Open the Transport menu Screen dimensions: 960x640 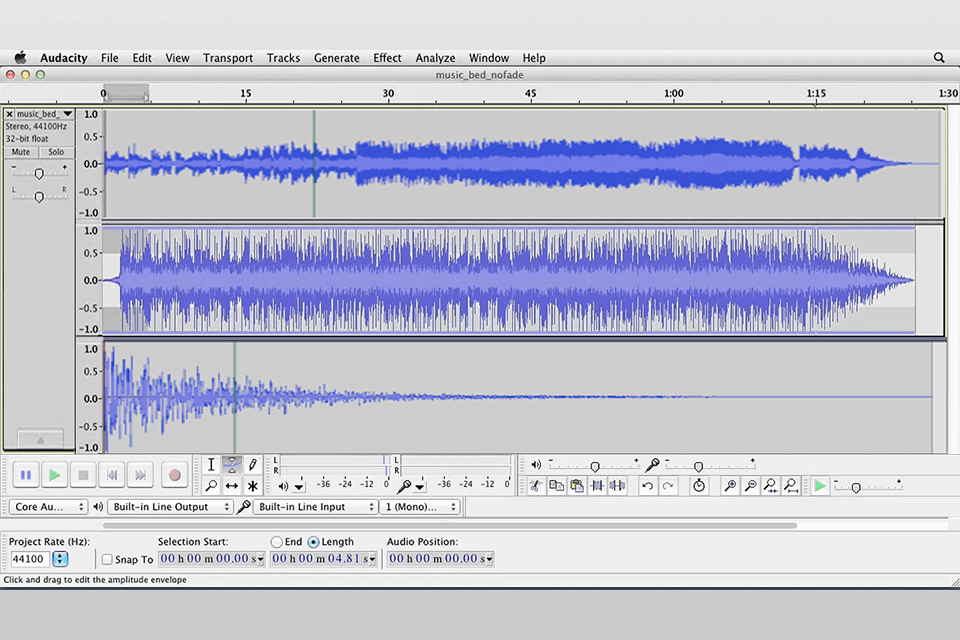click(228, 58)
